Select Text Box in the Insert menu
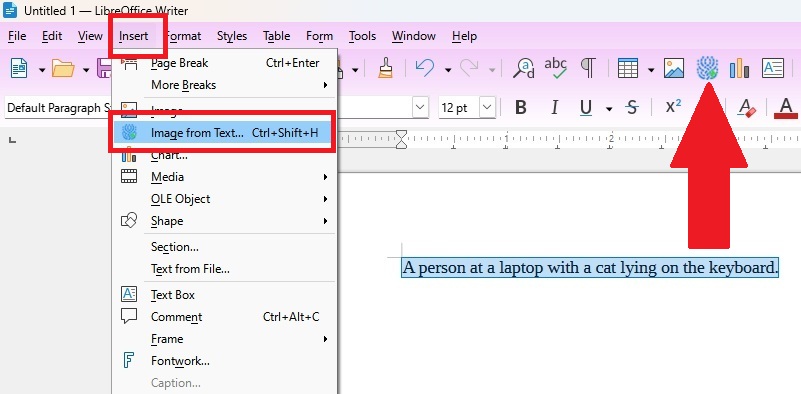801x394 pixels. [225, 295]
